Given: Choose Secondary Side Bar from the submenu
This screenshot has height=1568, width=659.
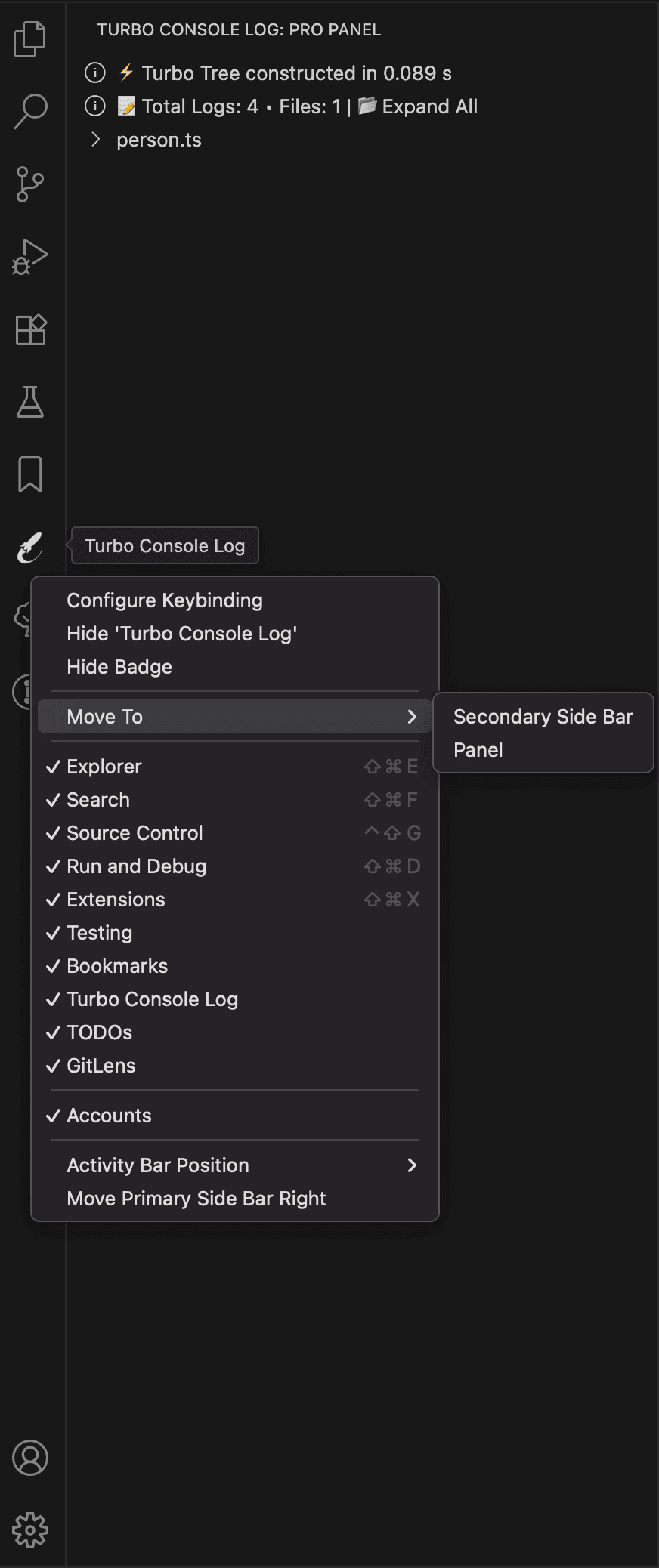Looking at the screenshot, I should 543,716.
